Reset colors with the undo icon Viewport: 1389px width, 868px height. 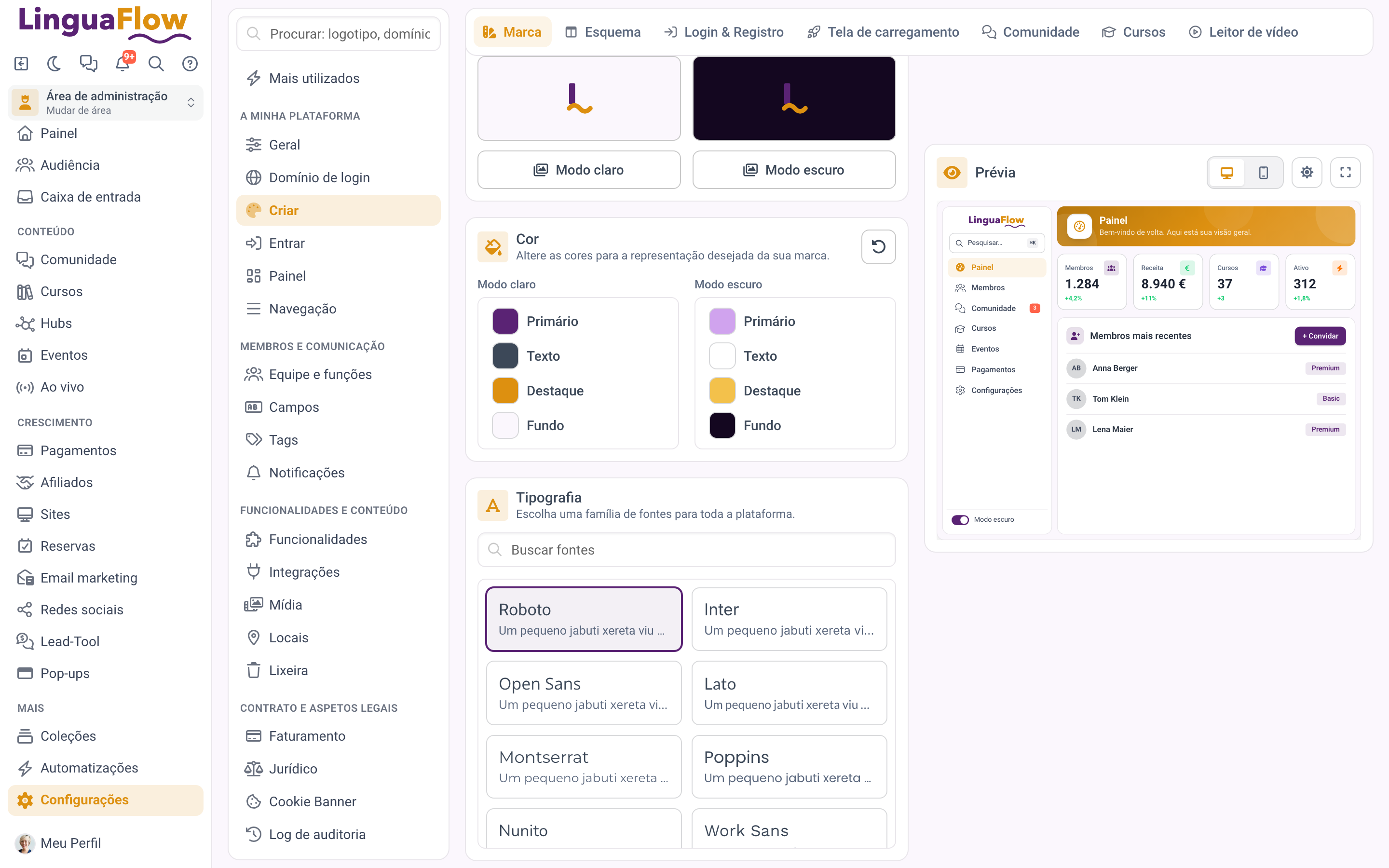click(x=878, y=247)
